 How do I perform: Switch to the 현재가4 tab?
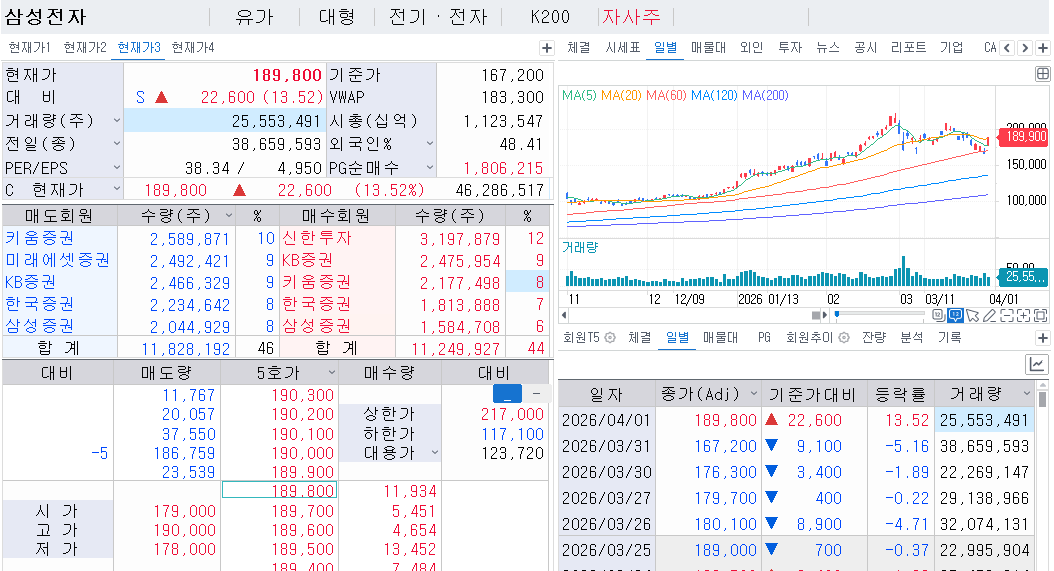193,48
